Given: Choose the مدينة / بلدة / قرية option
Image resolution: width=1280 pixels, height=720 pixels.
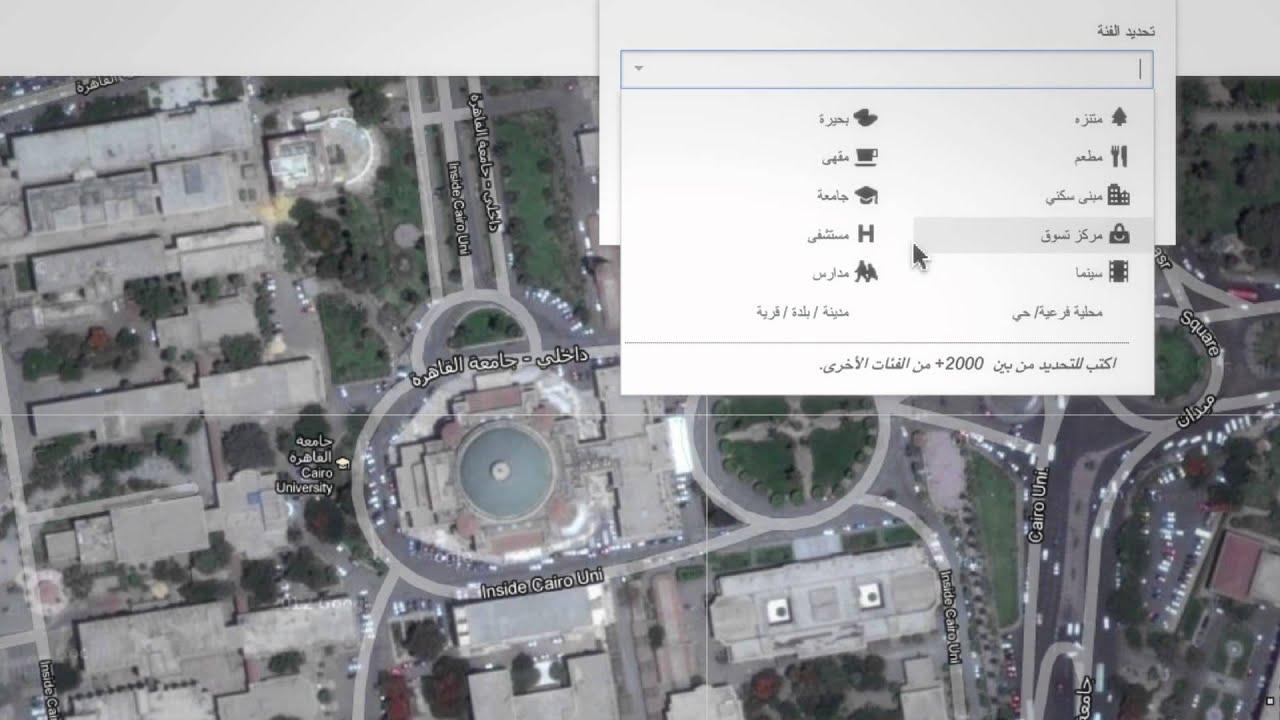Looking at the screenshot, I should point(802,312).
